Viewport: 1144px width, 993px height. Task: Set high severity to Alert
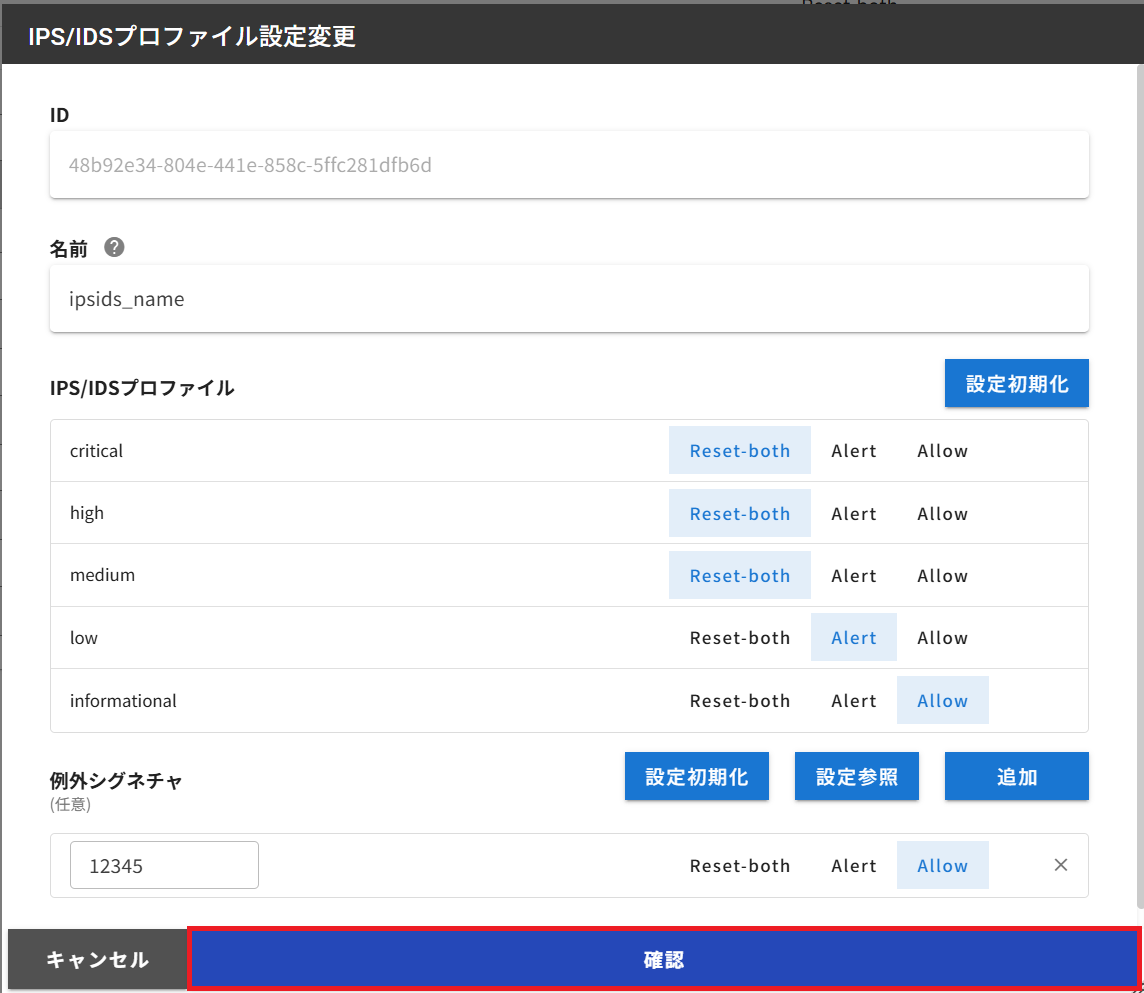[853, 514]
